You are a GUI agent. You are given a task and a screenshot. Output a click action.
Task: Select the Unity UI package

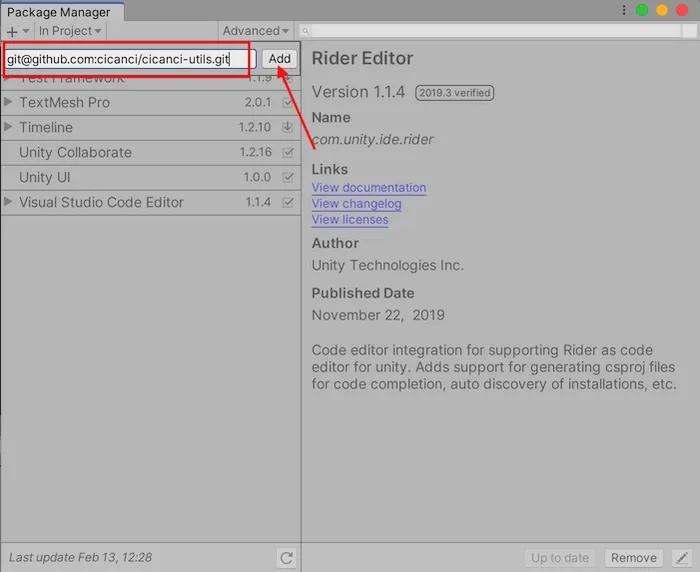pos(151,178)
